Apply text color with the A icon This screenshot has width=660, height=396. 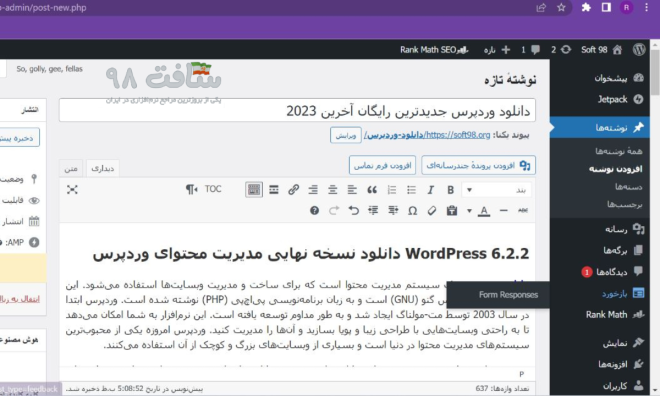point(484,210)
